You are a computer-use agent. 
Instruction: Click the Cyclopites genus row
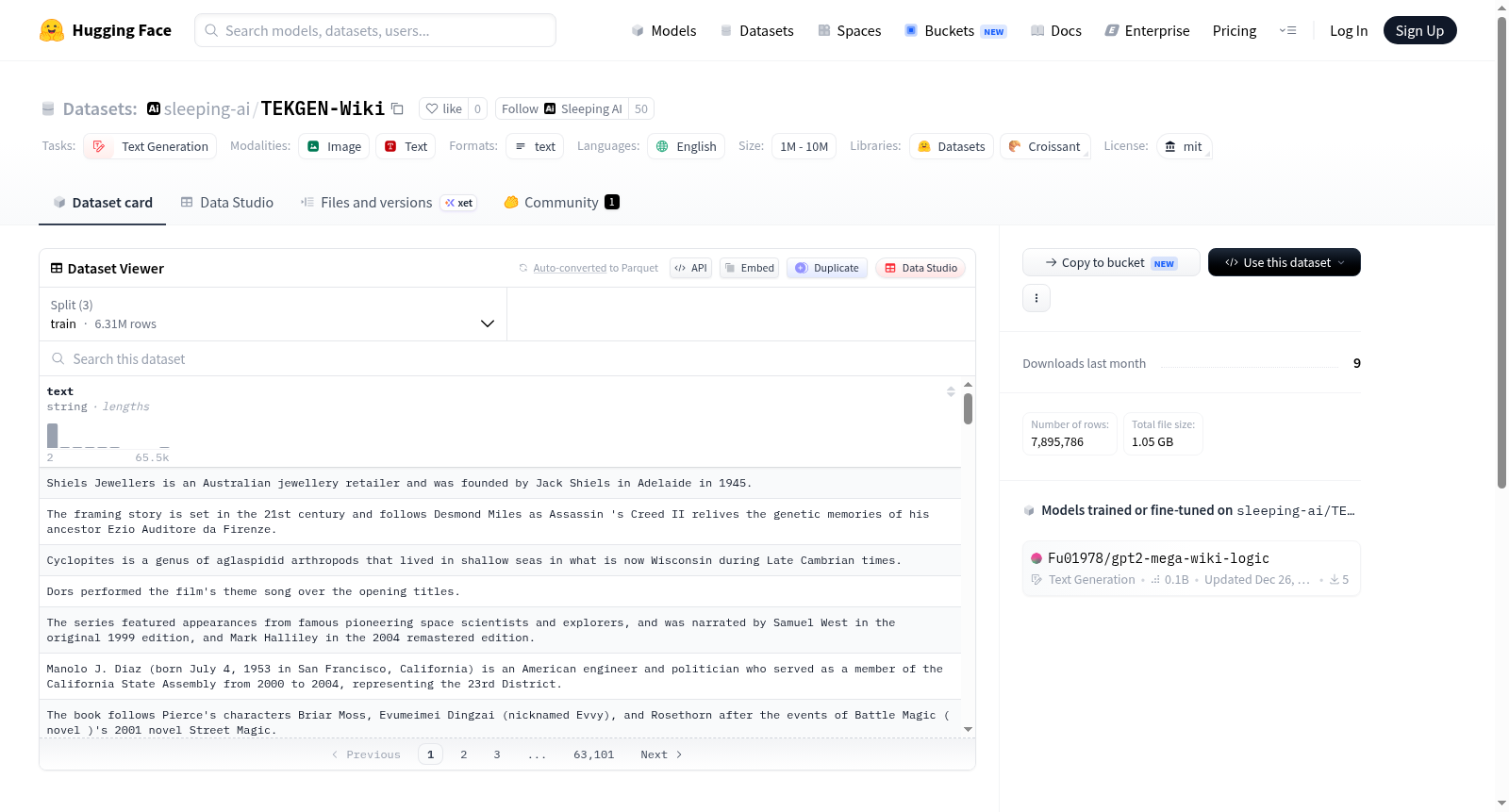point(500,560)
